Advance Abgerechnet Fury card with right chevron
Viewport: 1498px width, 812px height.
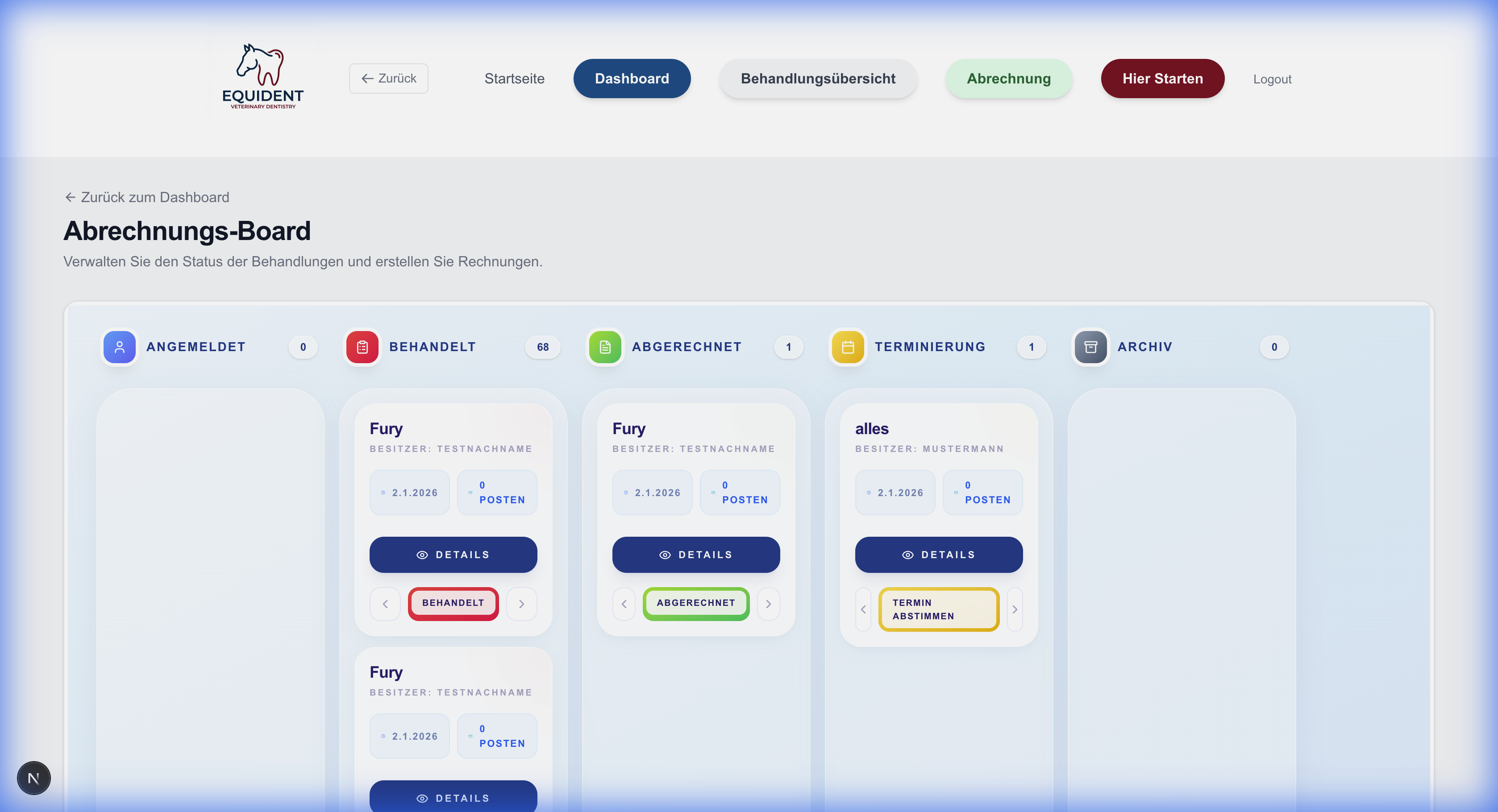768,604
